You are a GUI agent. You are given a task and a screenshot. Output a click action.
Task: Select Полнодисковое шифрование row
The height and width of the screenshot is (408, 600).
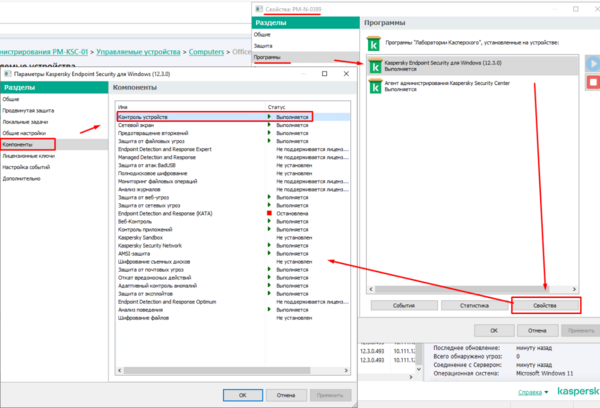pyautogui.click(x=233, y=173)
